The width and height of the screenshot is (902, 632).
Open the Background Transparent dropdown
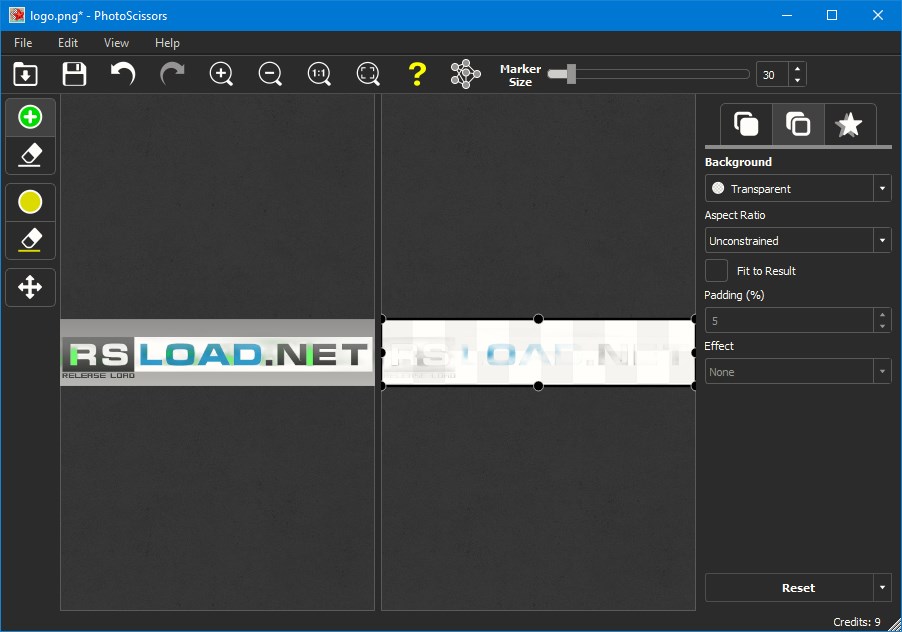tap(798, 188)
